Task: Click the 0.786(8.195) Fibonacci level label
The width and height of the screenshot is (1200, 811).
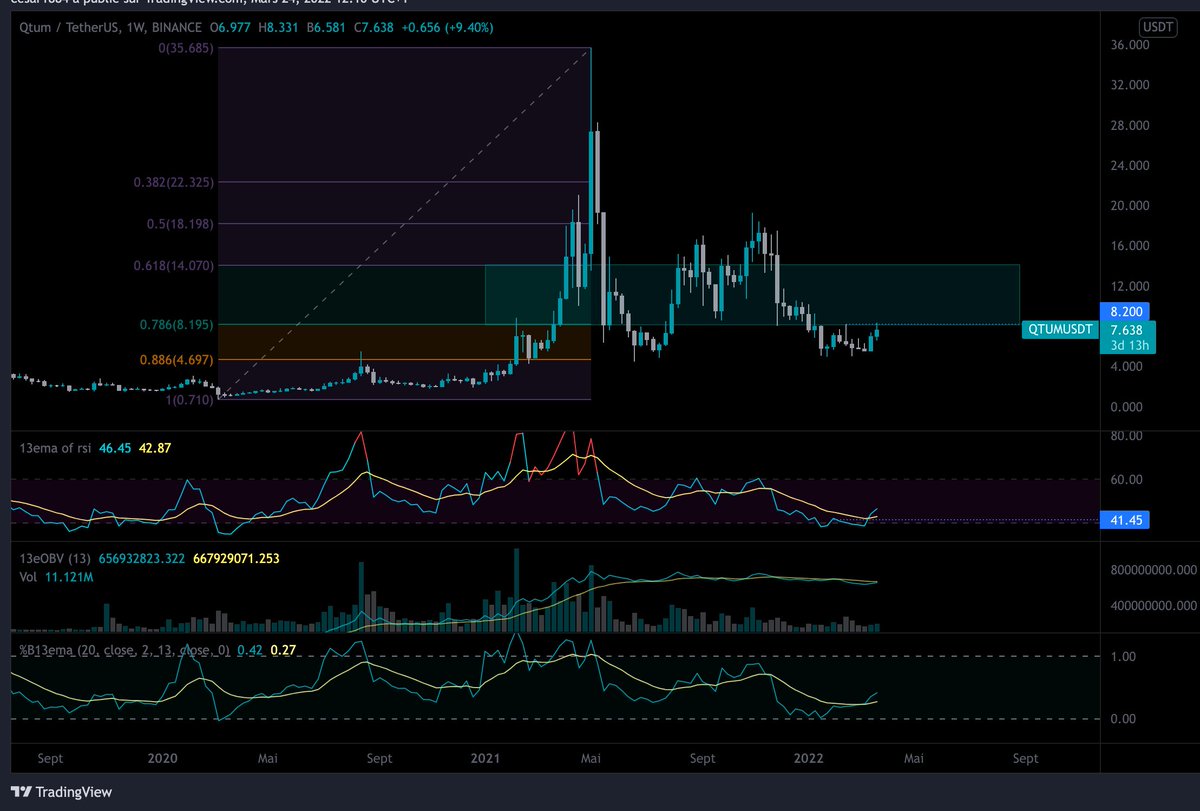Action: point(177,325)
